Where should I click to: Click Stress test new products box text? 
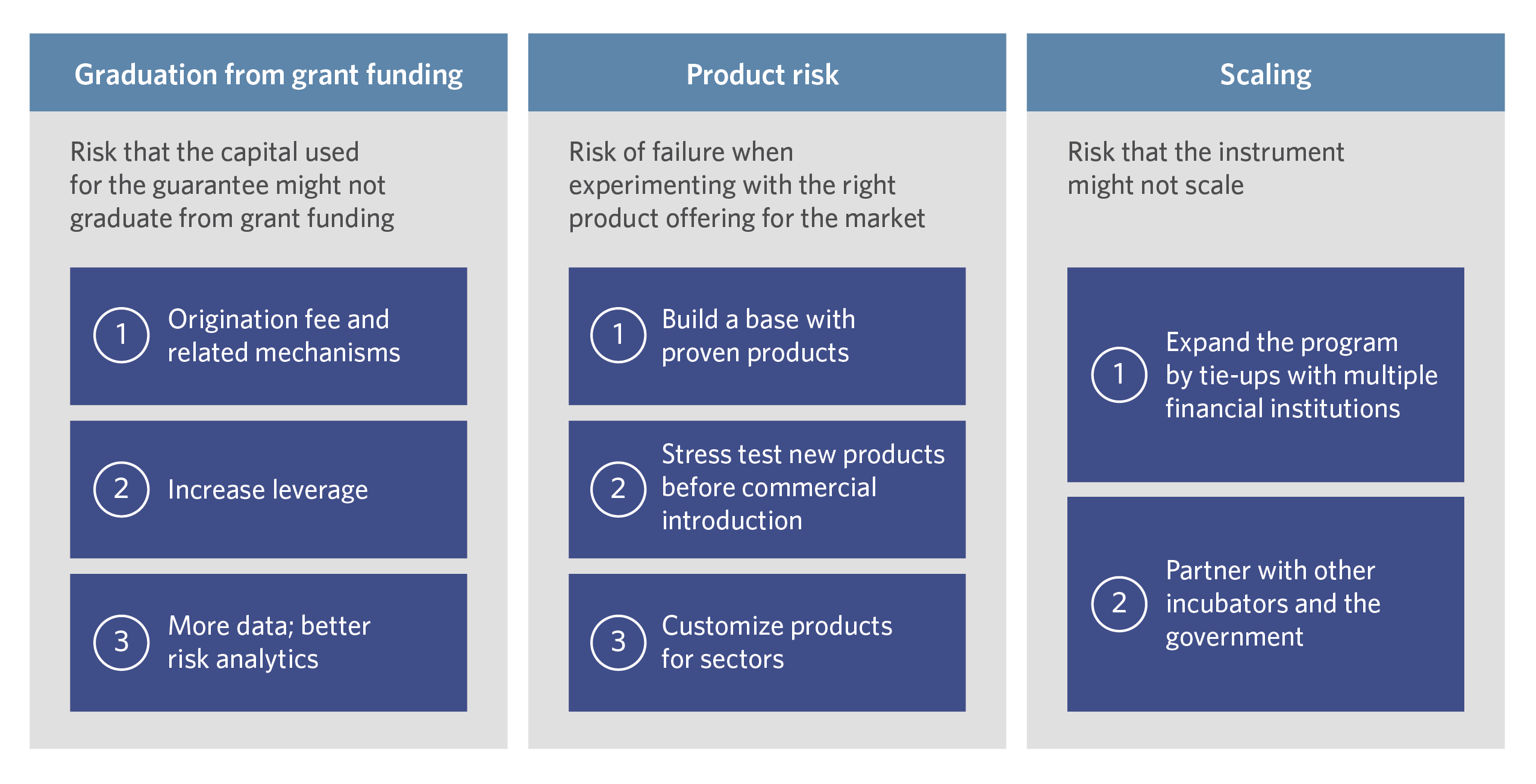pos(803,487)
